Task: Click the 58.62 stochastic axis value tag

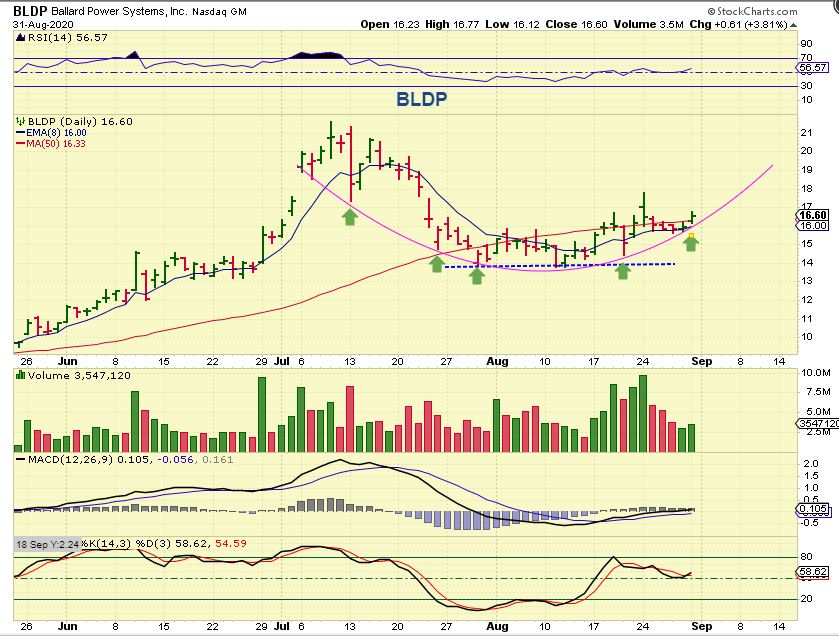Action: (813, 572)
